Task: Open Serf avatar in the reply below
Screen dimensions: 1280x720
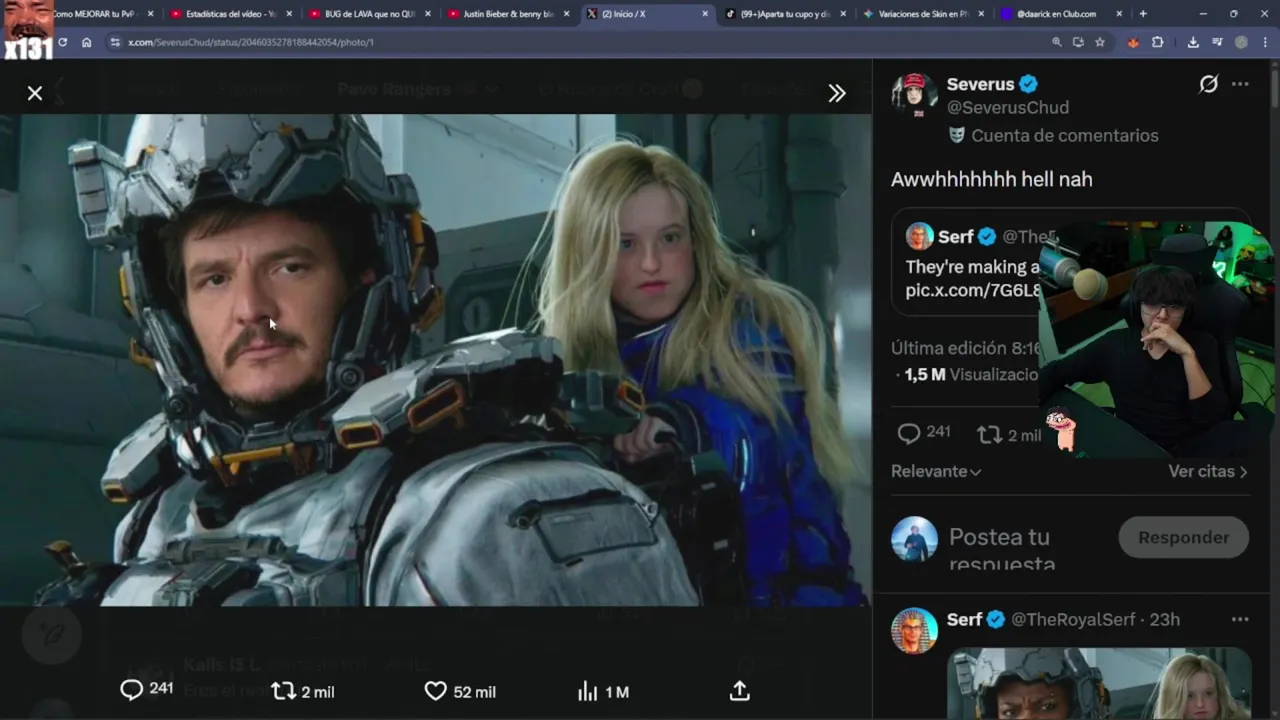Action: tap(914, 631)
